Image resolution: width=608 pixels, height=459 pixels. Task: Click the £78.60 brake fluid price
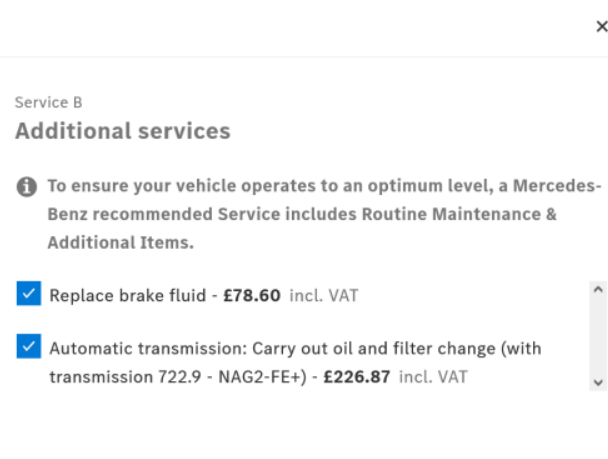[253, 295]
